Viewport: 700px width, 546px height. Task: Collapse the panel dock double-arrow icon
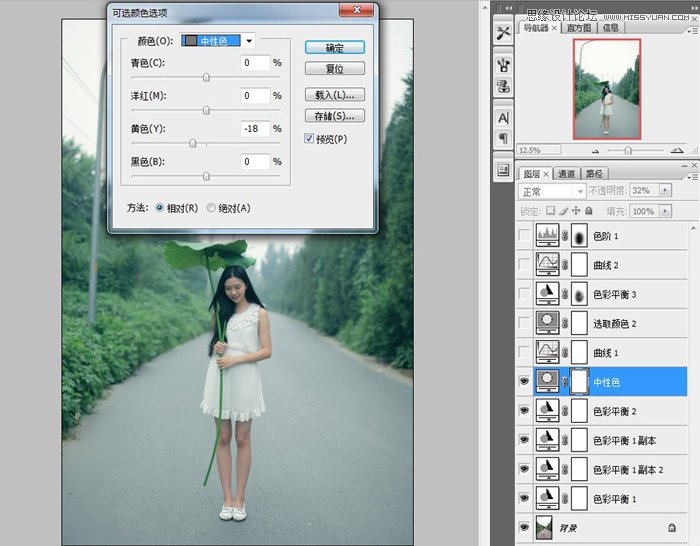tap(509, 8)
